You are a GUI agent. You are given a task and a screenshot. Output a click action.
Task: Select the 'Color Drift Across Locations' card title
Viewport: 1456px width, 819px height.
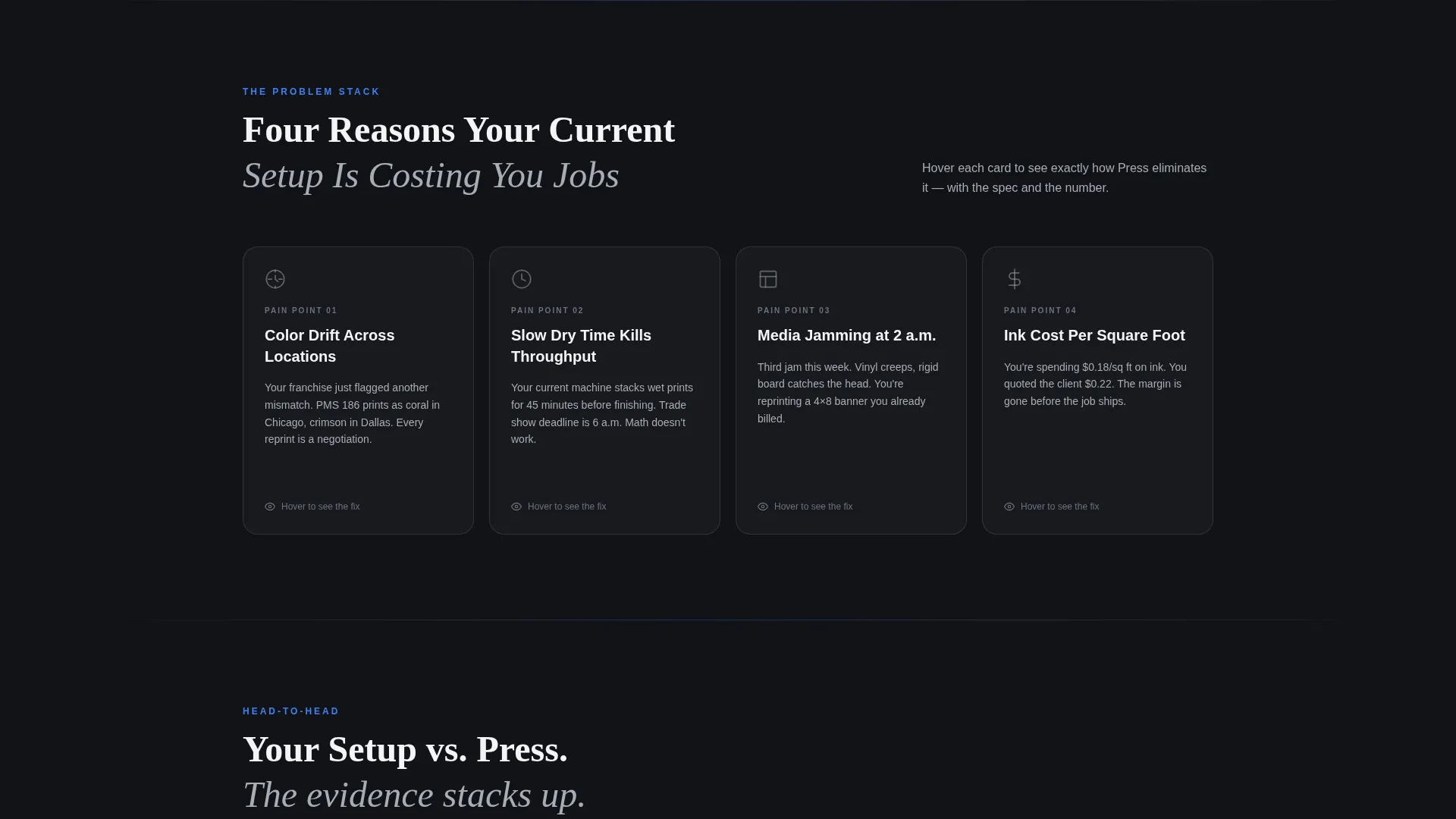[x=330, y=346]
